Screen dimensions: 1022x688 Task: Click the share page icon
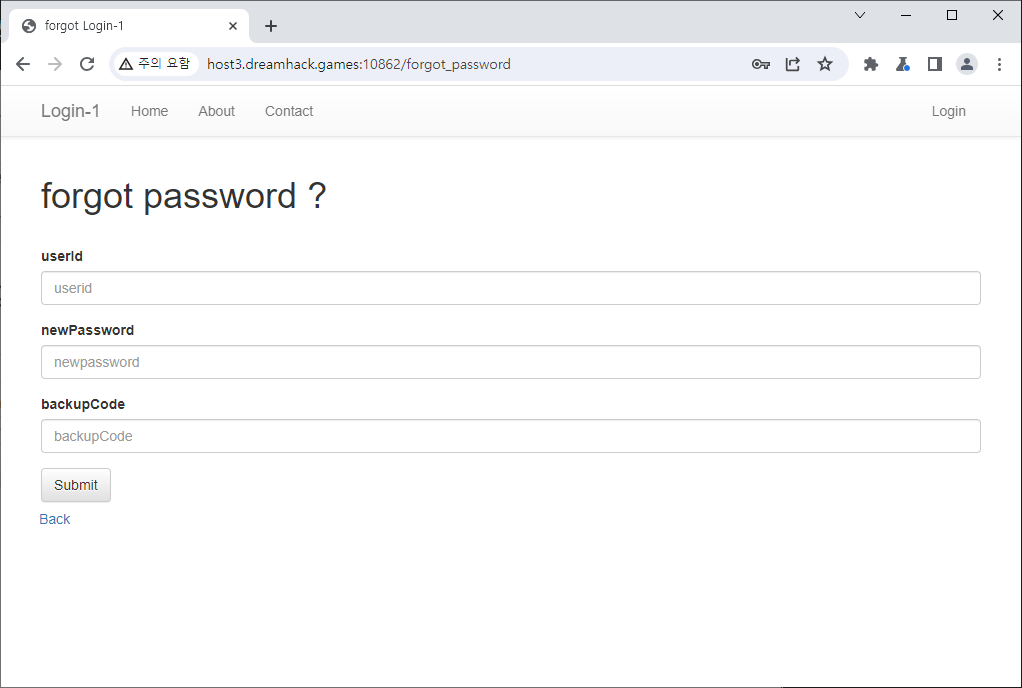click(793, 64)
